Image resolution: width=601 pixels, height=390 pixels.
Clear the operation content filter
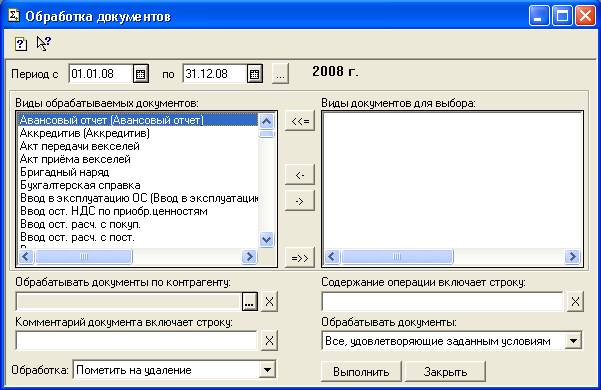pyautogui.click(x=575, y=302)
